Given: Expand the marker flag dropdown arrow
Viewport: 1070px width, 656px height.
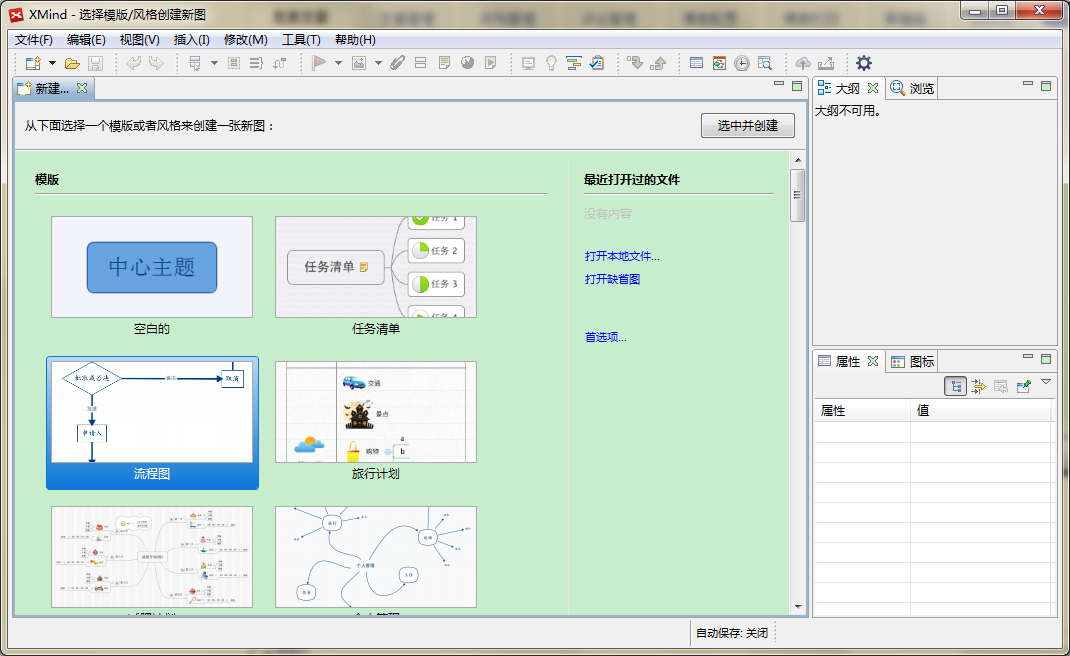Looking at the screenshot, I should (338, 63).
